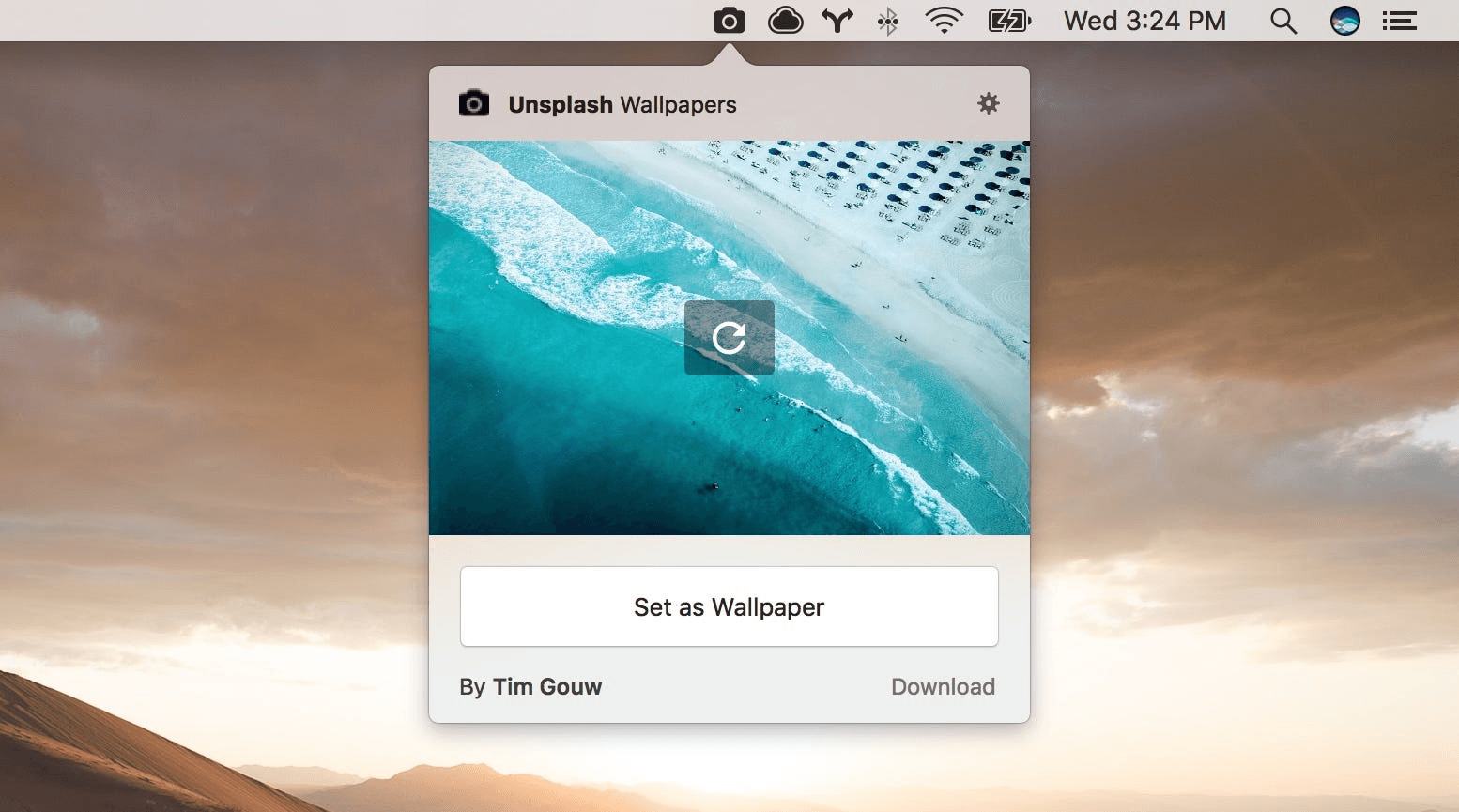Click the cloud icon in the menu bar

pyautogui.click(x=785, y=21)
